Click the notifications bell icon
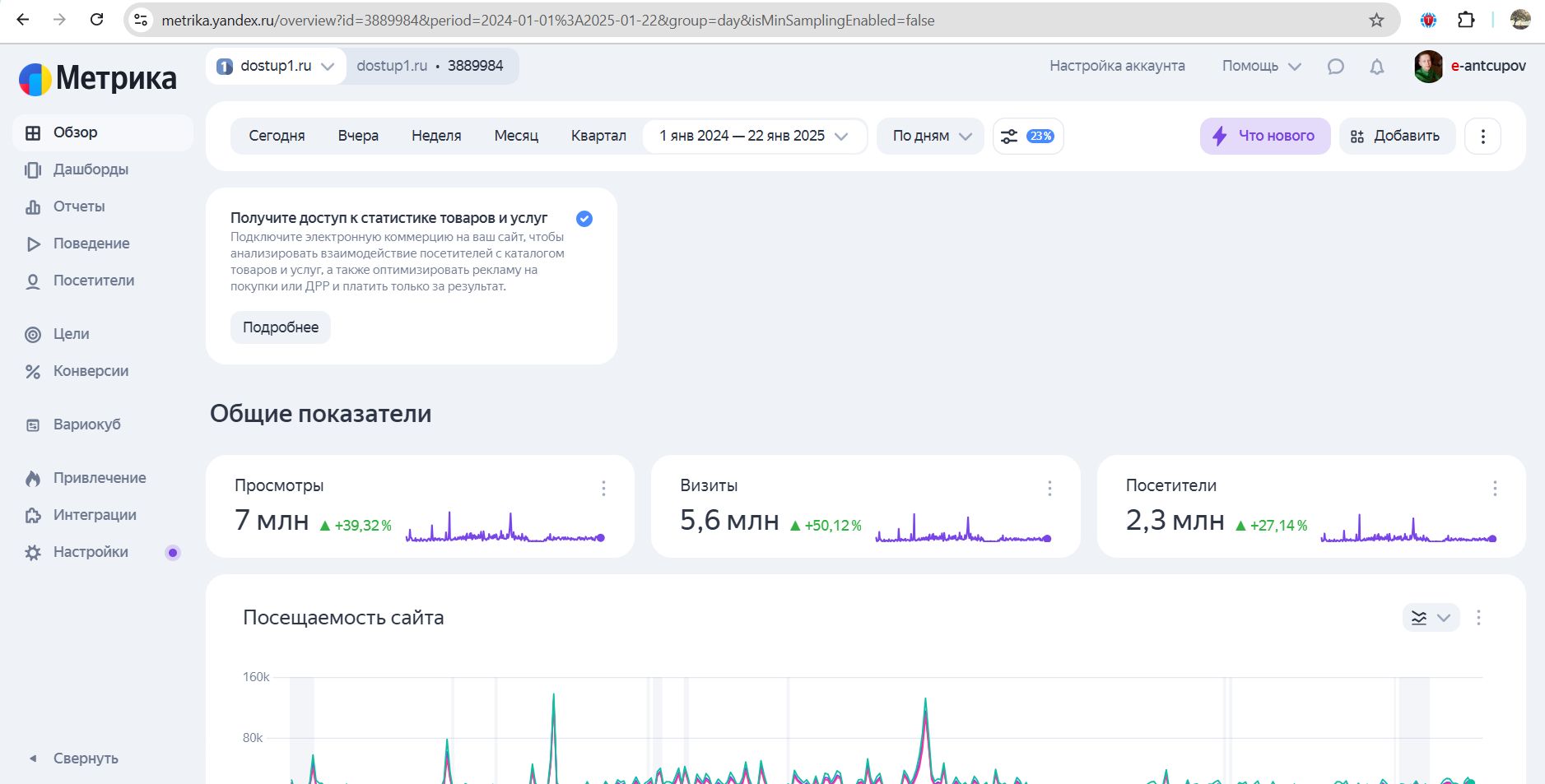 point(1376,67)
